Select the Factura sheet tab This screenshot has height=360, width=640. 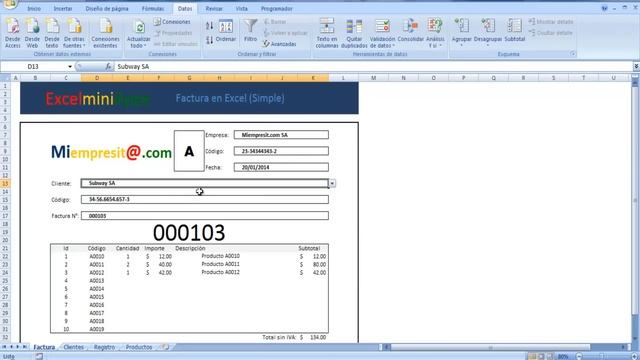coord(44,347)
